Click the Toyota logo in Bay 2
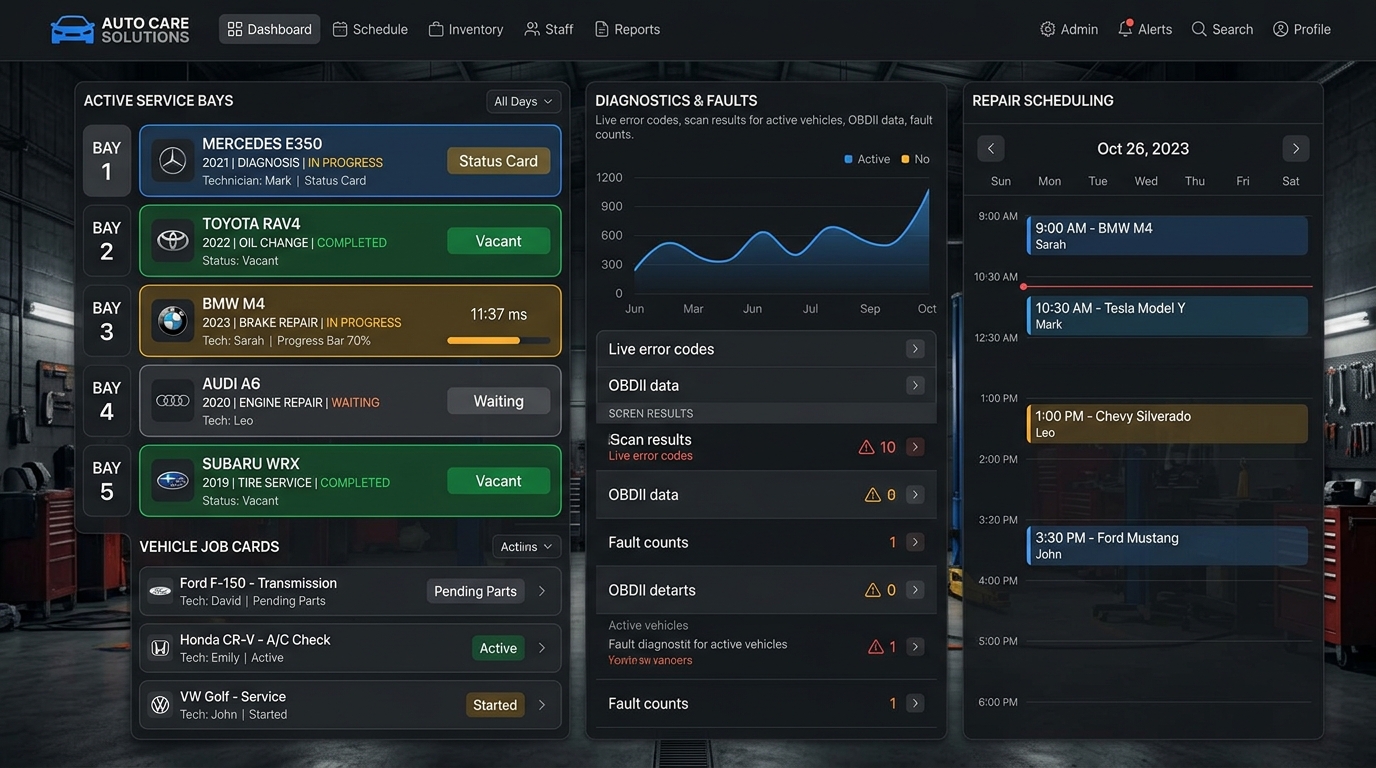The height and width of the screenshot is (768, 1376). (x=173, y=241)
